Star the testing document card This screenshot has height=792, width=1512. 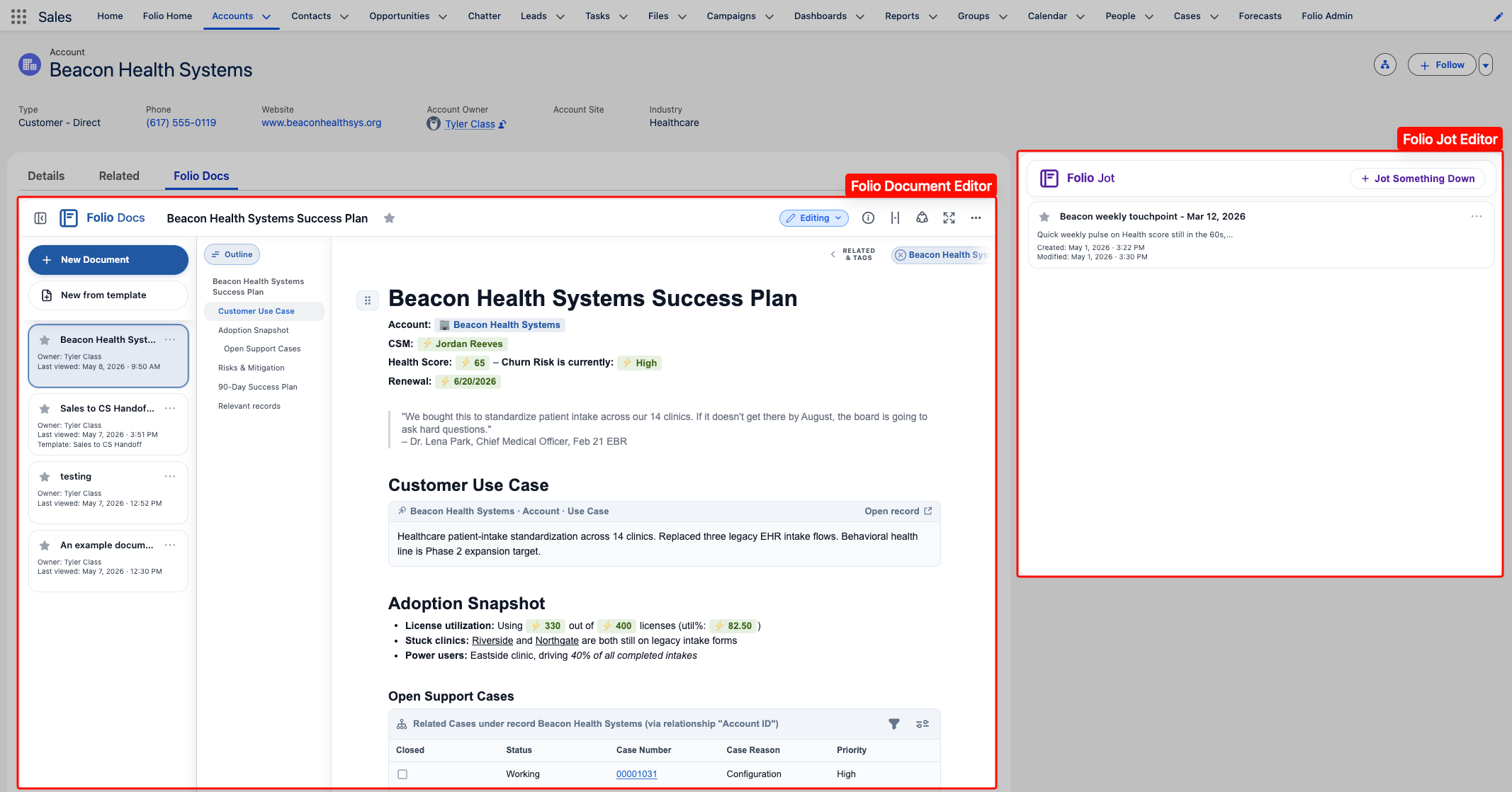(x=45, y=477)
